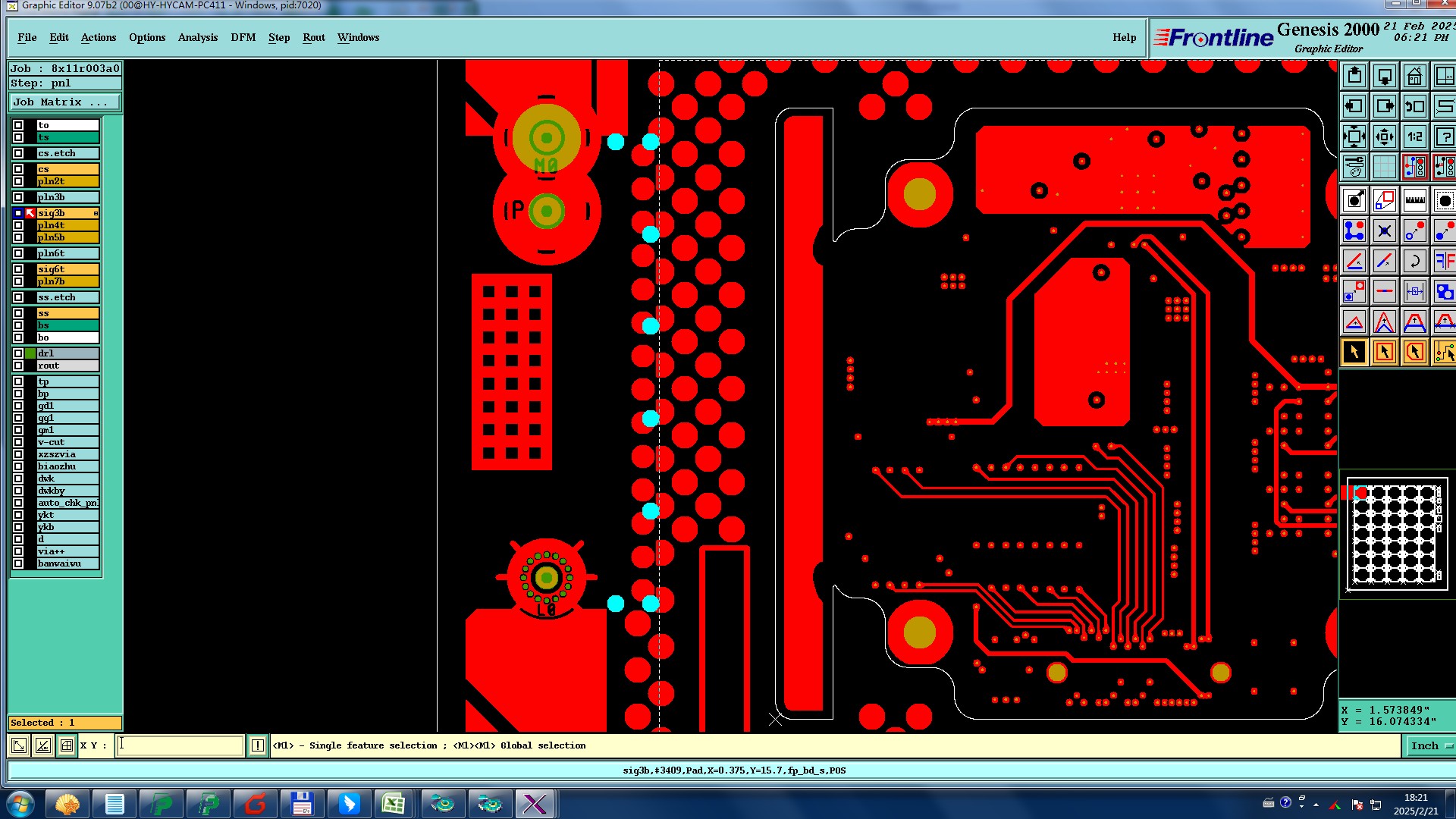Toggle the pln6t layer checkbox
This screenshot has height=819, width=1456.
(18, 253)
